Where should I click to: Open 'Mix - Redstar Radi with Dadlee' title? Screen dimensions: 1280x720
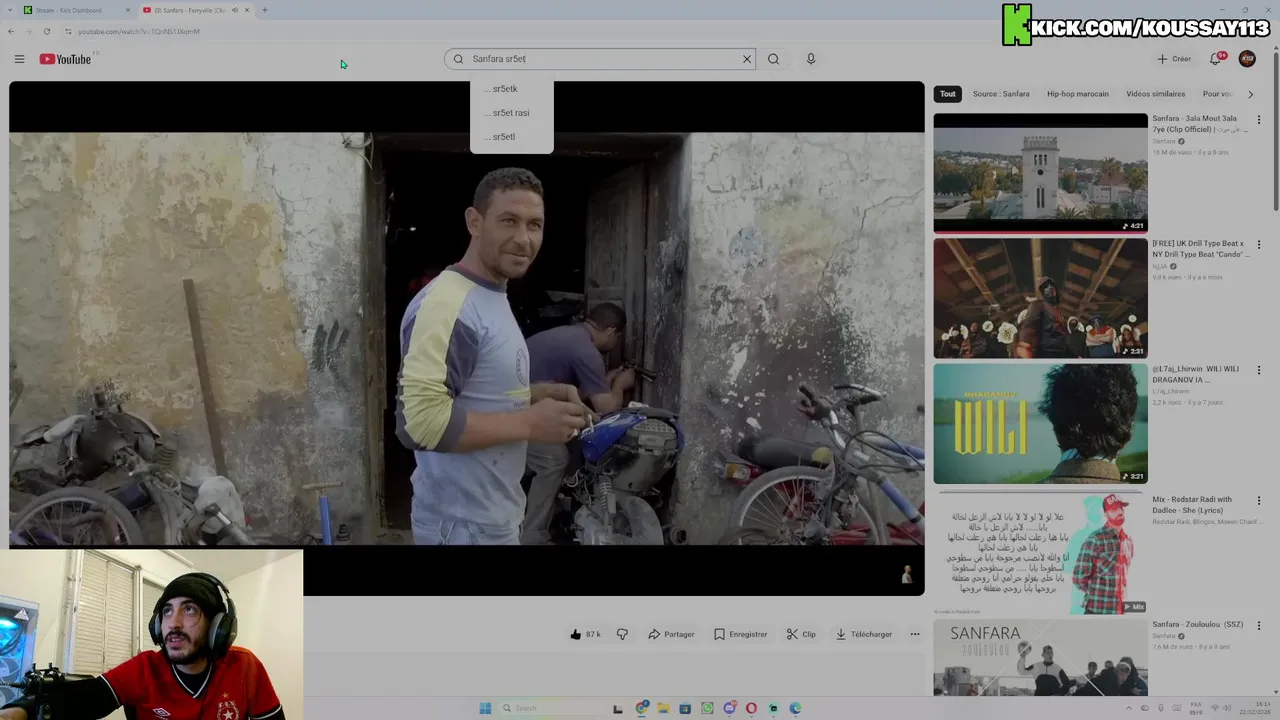coord(1192,505)
